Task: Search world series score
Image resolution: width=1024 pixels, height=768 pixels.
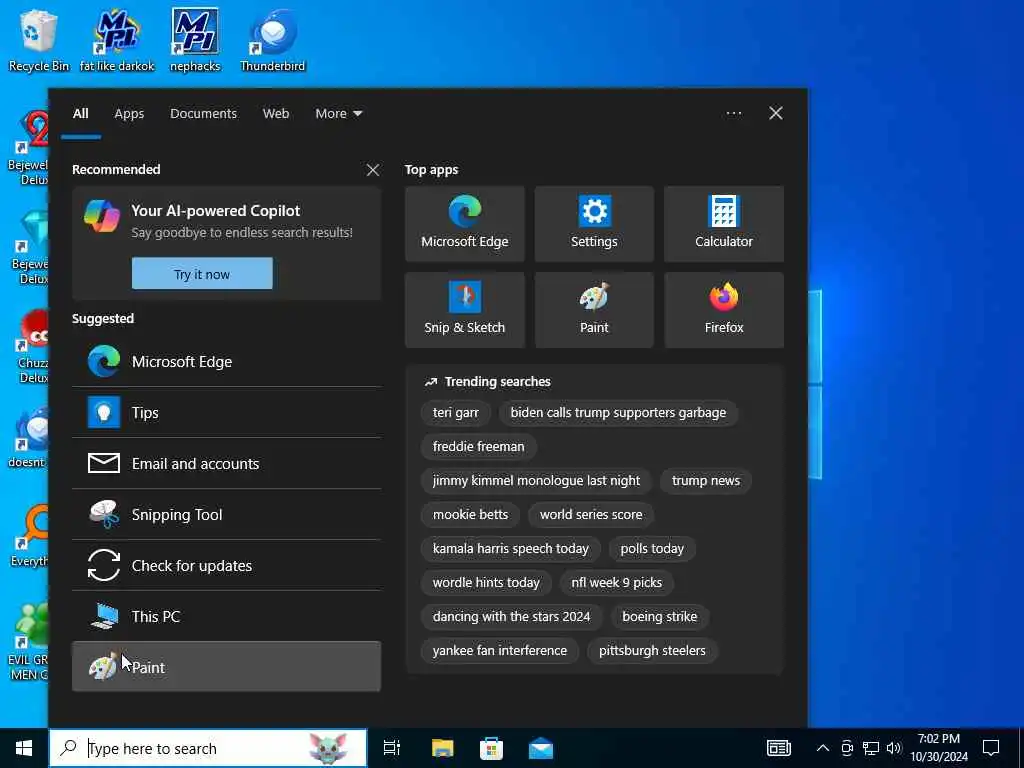Action: (591, 515)
